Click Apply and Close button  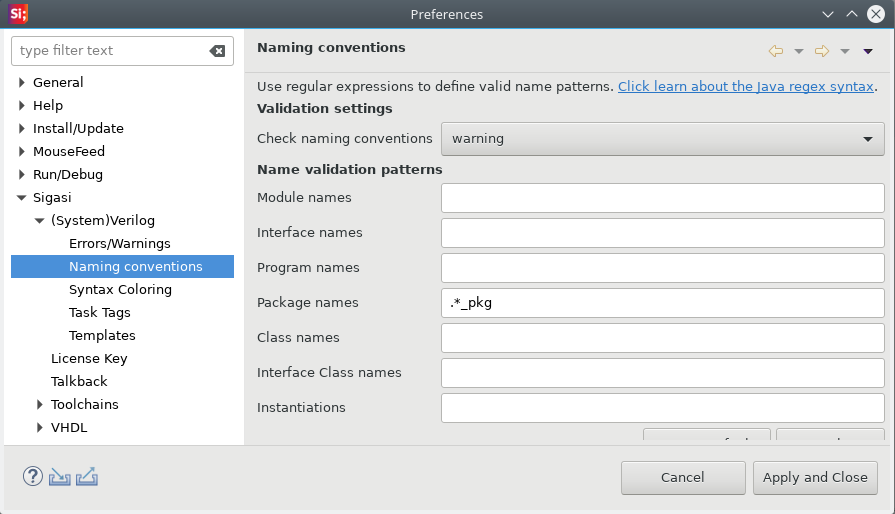pyautogui.click(x=815, y=477)
